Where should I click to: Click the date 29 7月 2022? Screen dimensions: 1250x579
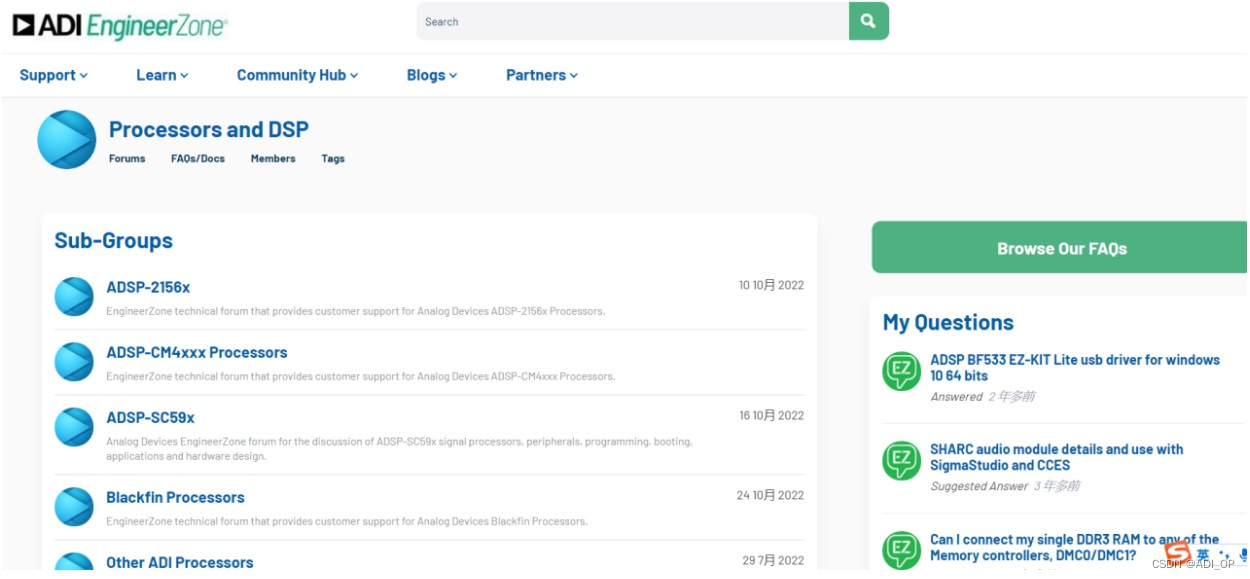[773, 561]
